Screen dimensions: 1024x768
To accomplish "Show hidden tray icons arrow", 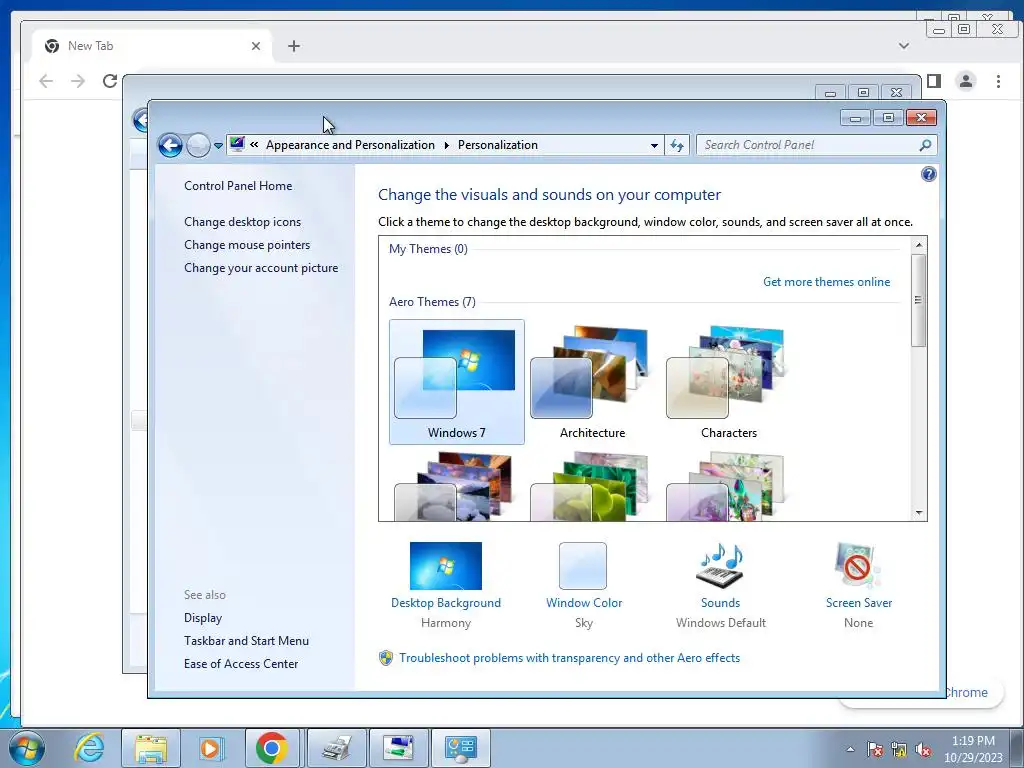I will point(850,750).
